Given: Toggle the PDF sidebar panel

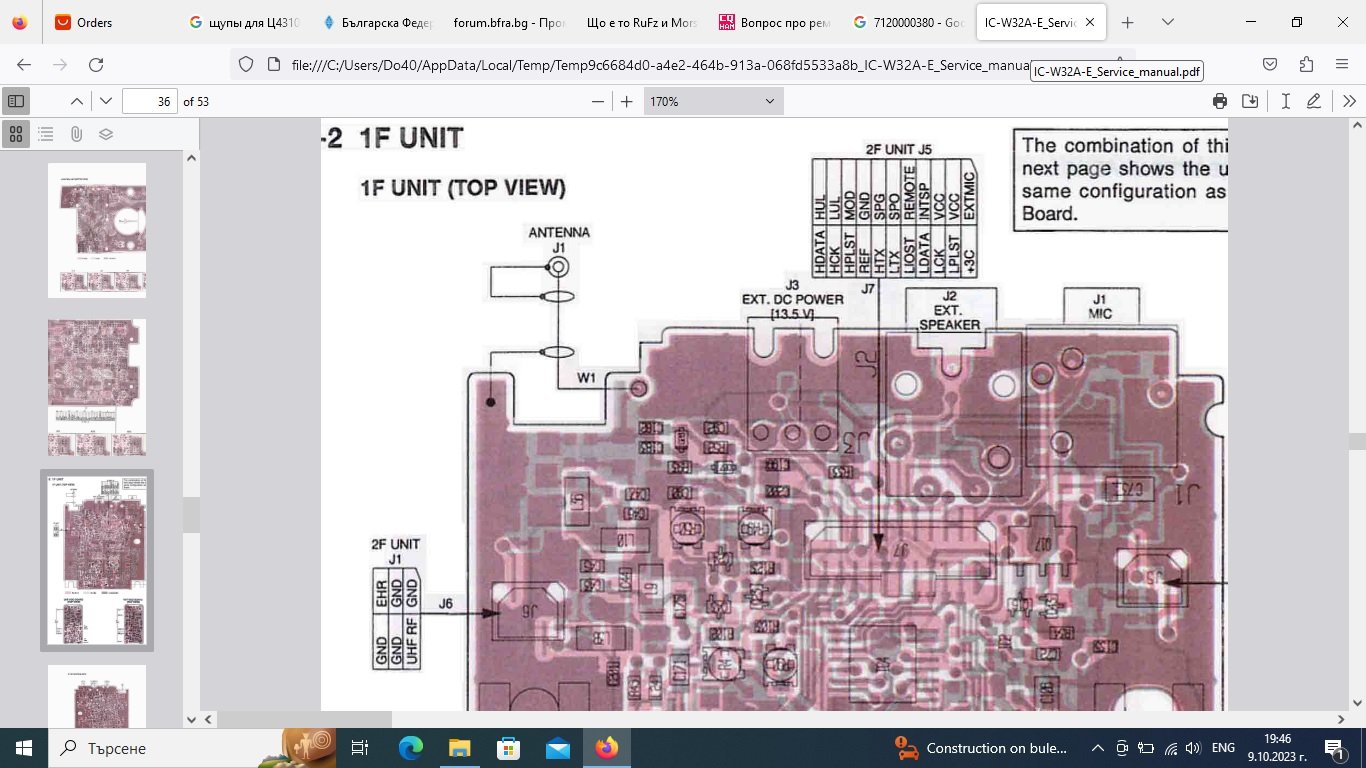Looking at the screenshot, I should pyautogui.click(x=16, y=101).
